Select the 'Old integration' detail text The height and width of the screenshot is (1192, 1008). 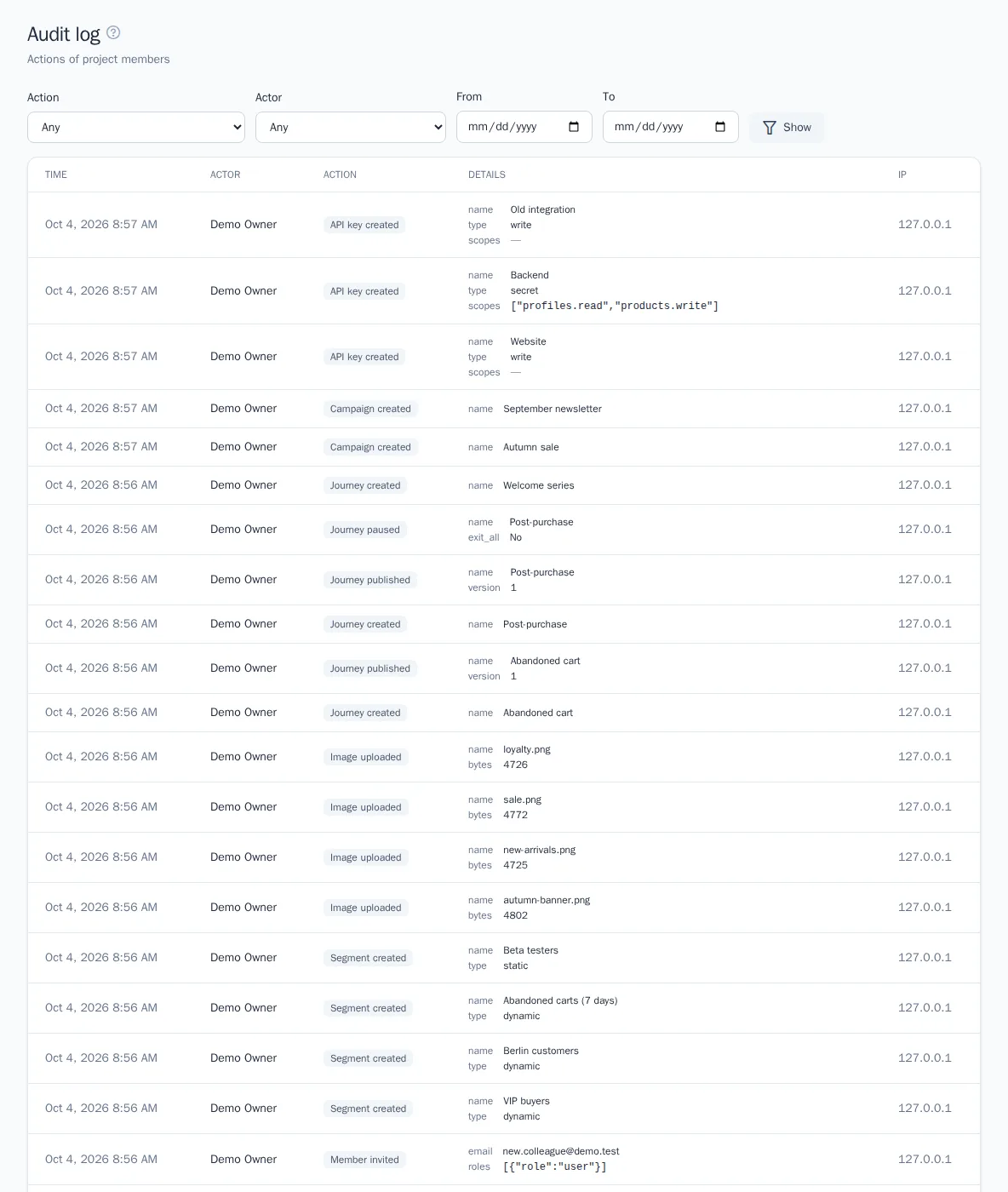pyautogui.click(x=543, y=209)
